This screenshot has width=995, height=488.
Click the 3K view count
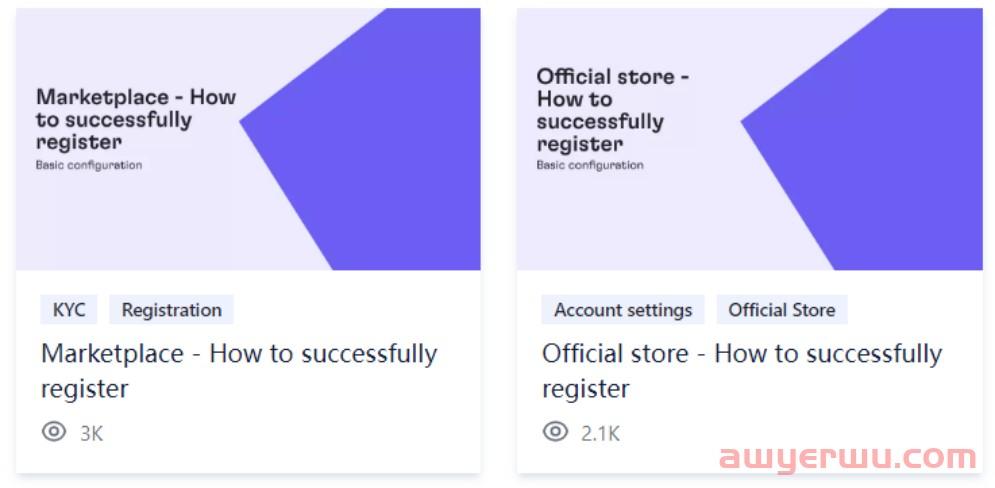click(x=91, y=434)
